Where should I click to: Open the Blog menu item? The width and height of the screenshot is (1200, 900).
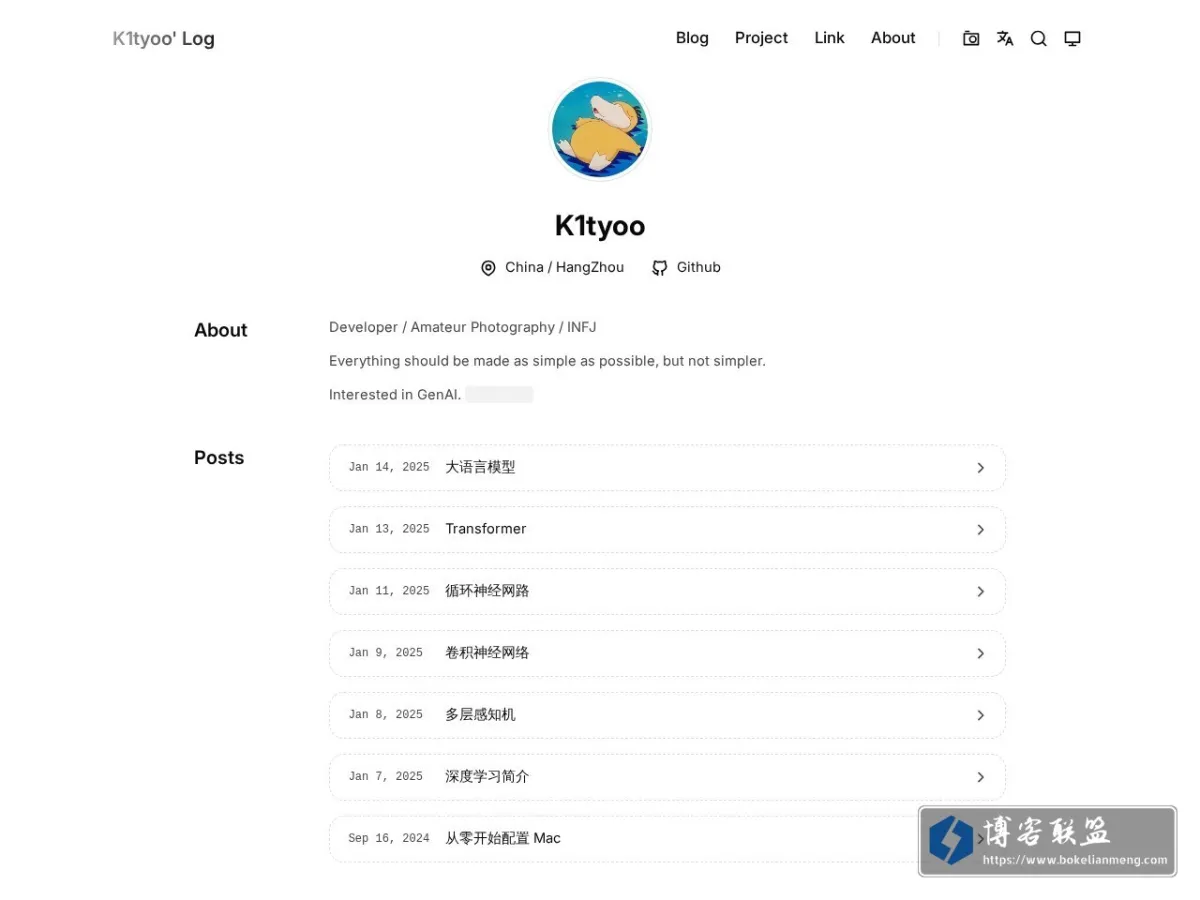692,38
